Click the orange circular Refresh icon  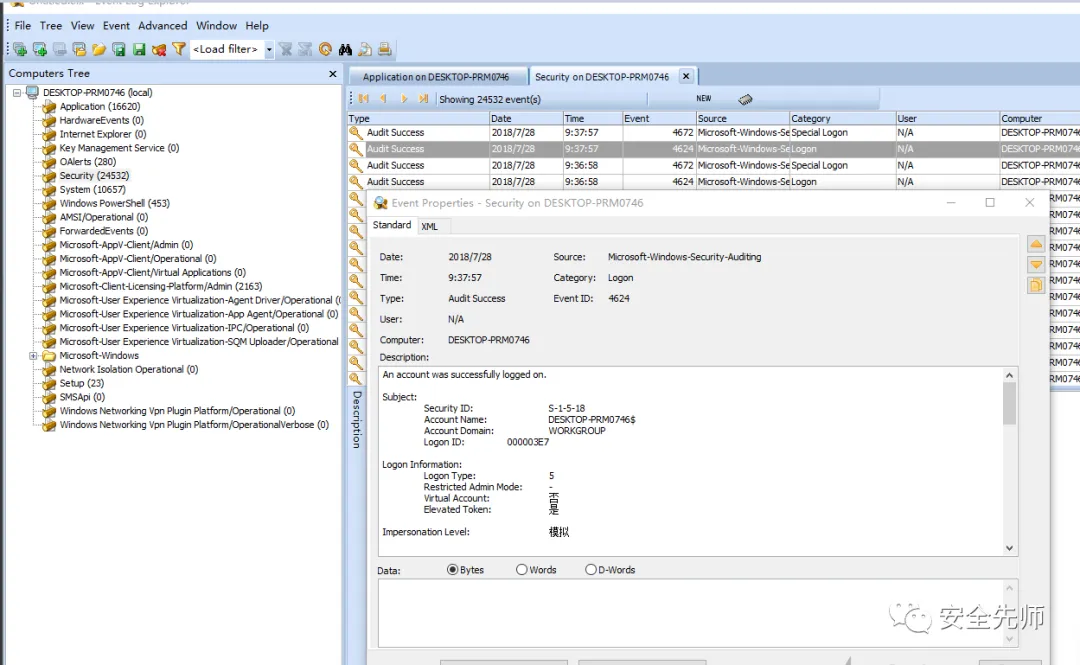(325, 49)
